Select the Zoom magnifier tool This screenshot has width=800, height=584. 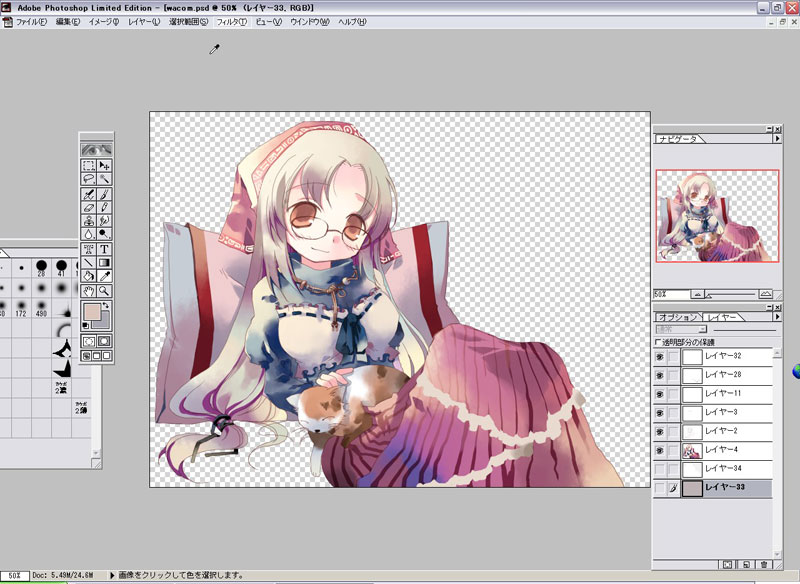tap(104, 291)
